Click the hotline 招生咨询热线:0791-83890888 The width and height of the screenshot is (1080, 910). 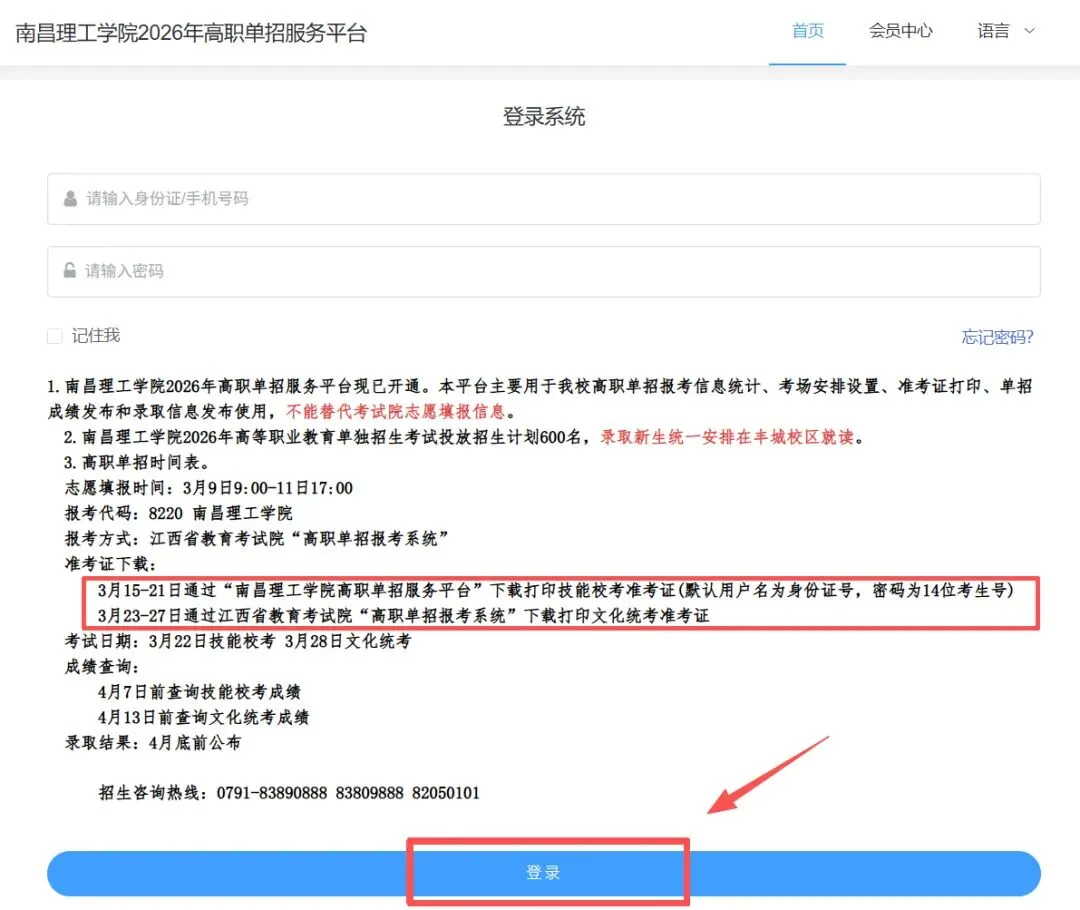pyautogui.click(x=289, y=793)
